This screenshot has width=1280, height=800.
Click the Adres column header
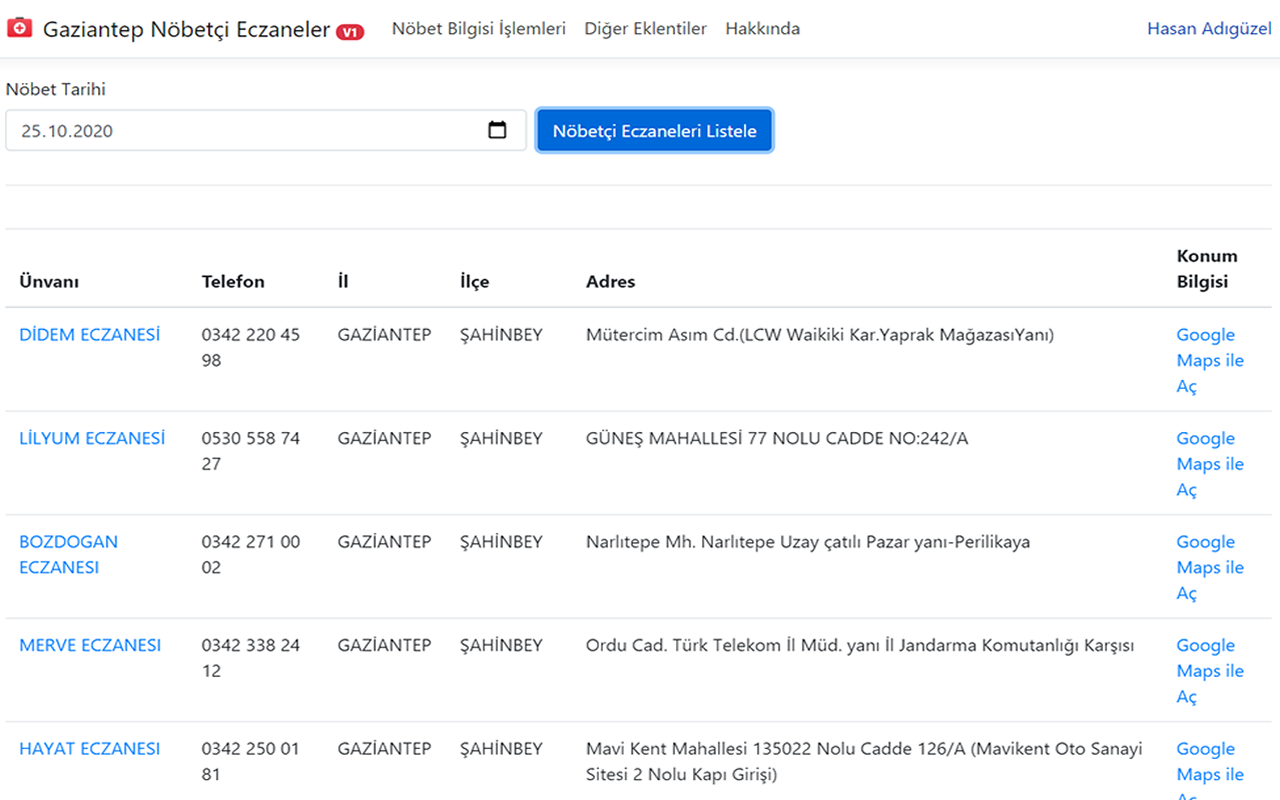pos(610,282)
